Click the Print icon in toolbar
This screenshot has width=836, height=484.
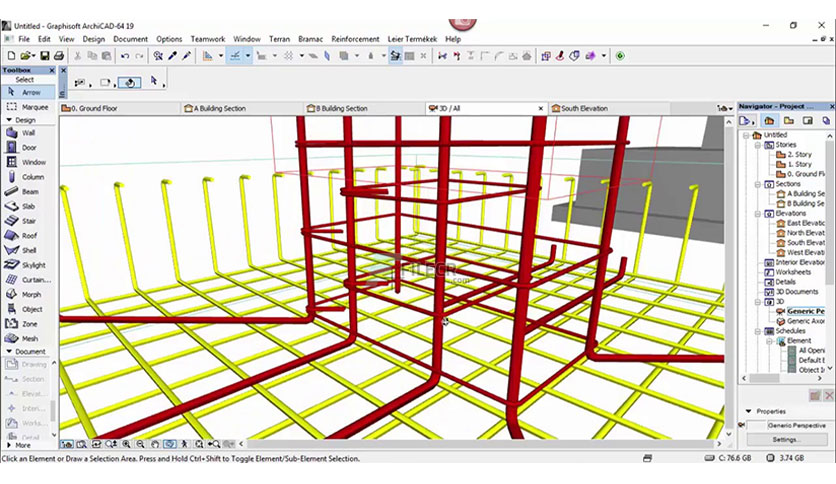pyautogui.click(x=59, y=55)
